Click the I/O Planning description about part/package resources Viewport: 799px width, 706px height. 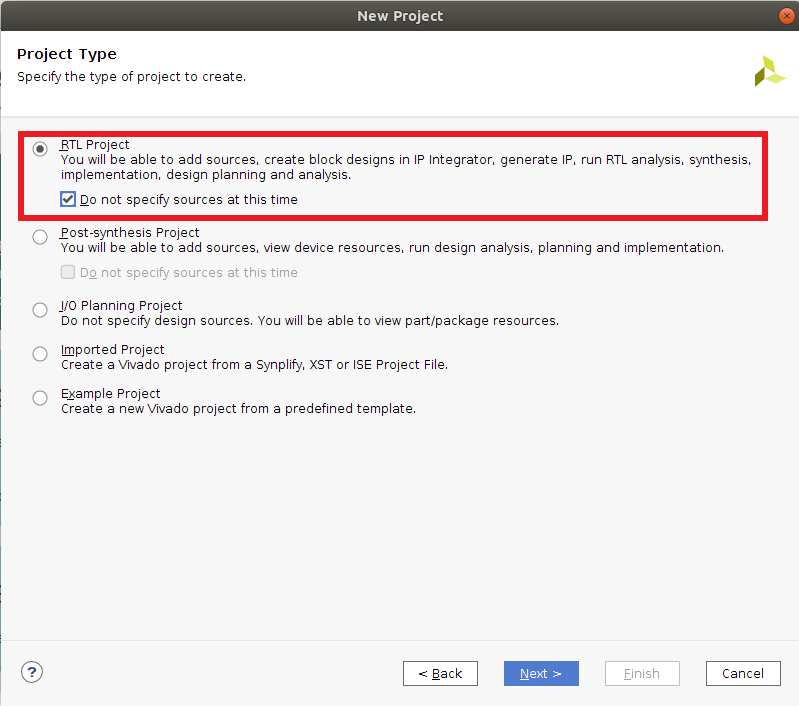coord(309,321)
